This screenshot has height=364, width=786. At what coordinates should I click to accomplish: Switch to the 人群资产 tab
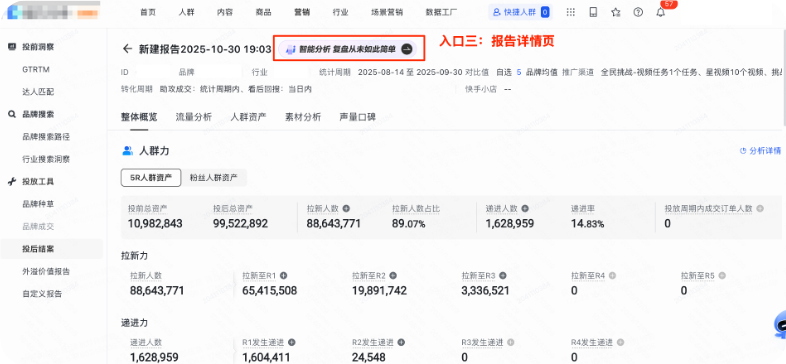pos(248,117)
